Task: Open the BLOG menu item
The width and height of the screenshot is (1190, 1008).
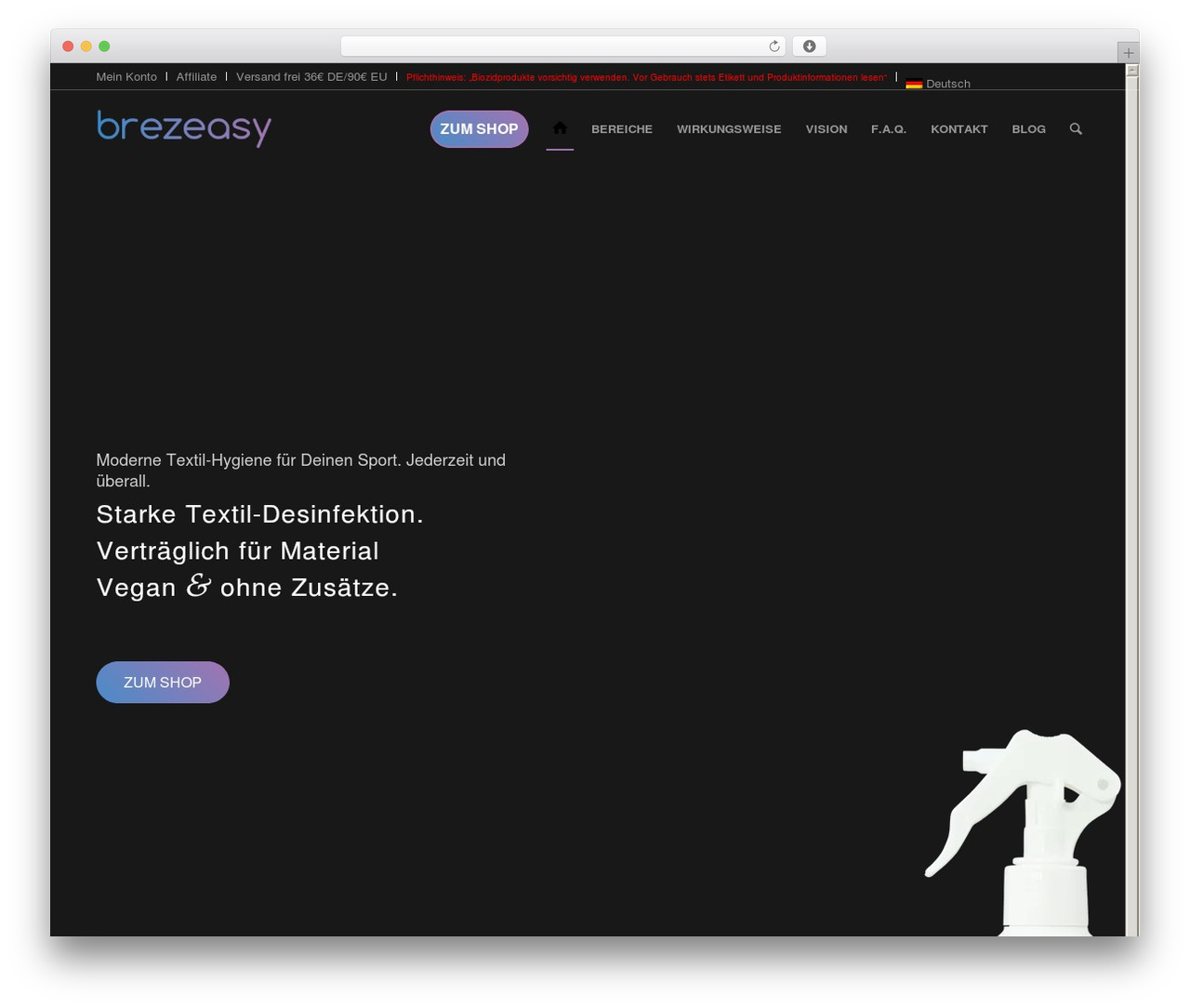Action: pyautogui.click(x=1029, y=129)
